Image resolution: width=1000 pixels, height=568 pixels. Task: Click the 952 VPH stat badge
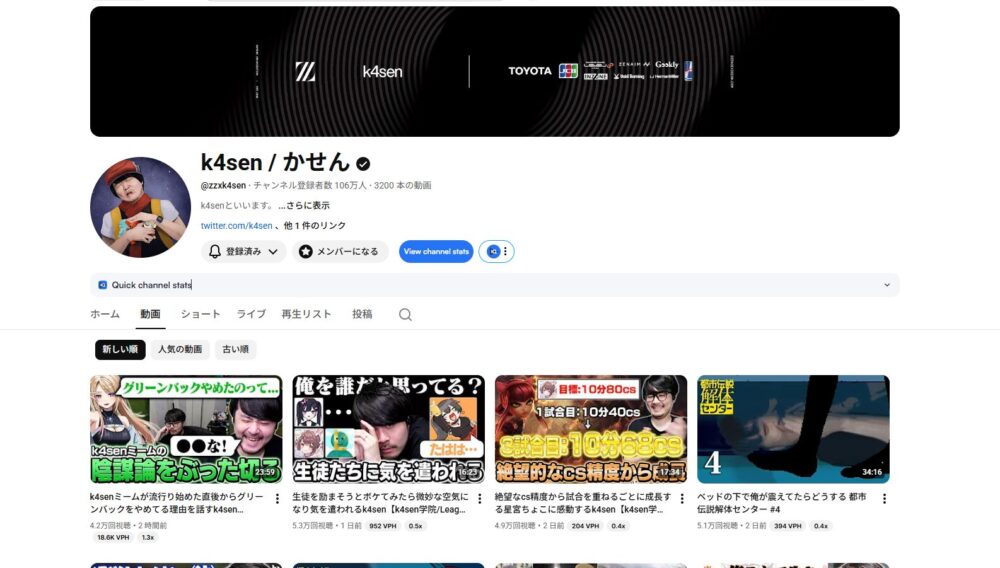383,526
